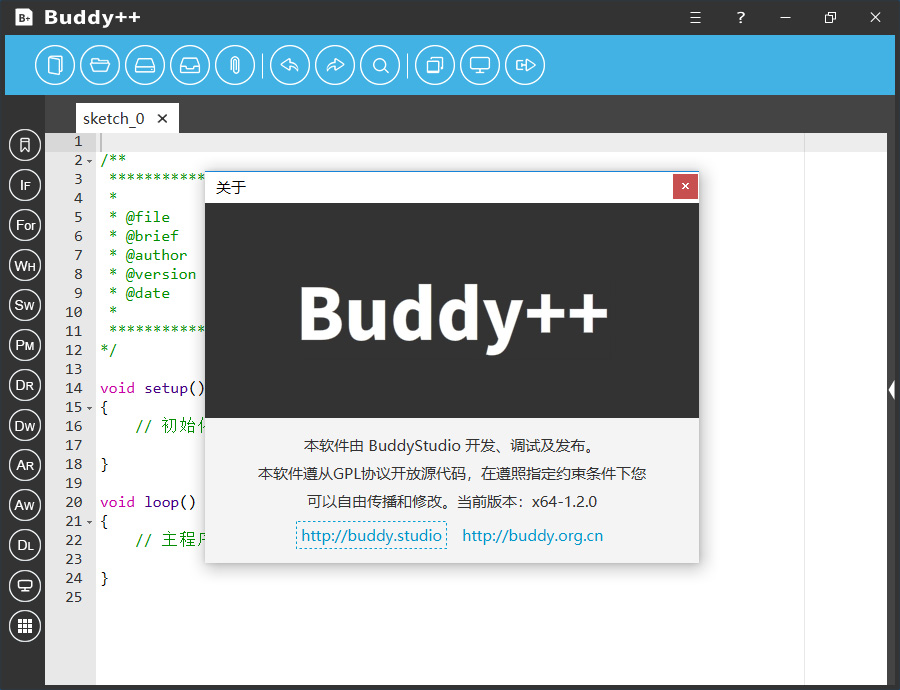Click the DL sidebar button
Image resolution: width=900 pixels, height=690 pixels.
(25, 545)
